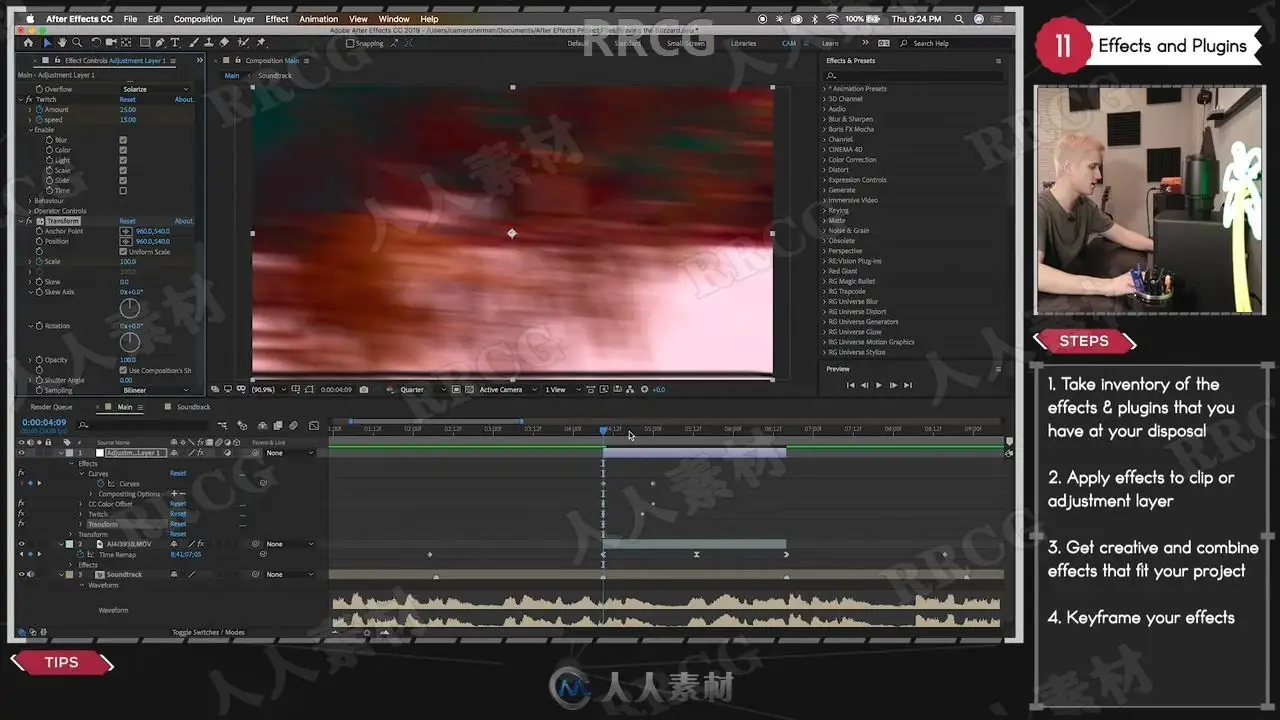Select the Puppet Pin tool
This screenshot has height=720, width=1280.
point(261,43)
